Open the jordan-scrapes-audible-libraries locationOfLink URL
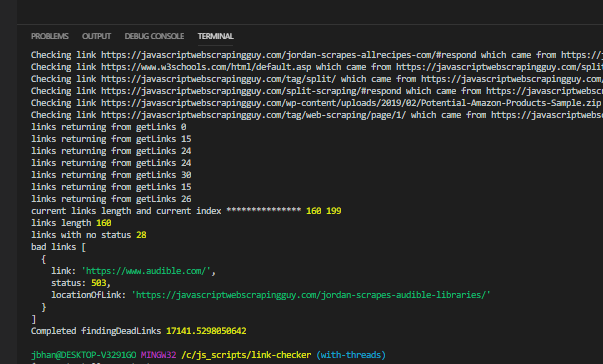This screenshot has width=603, height=364. coord(311,295)
